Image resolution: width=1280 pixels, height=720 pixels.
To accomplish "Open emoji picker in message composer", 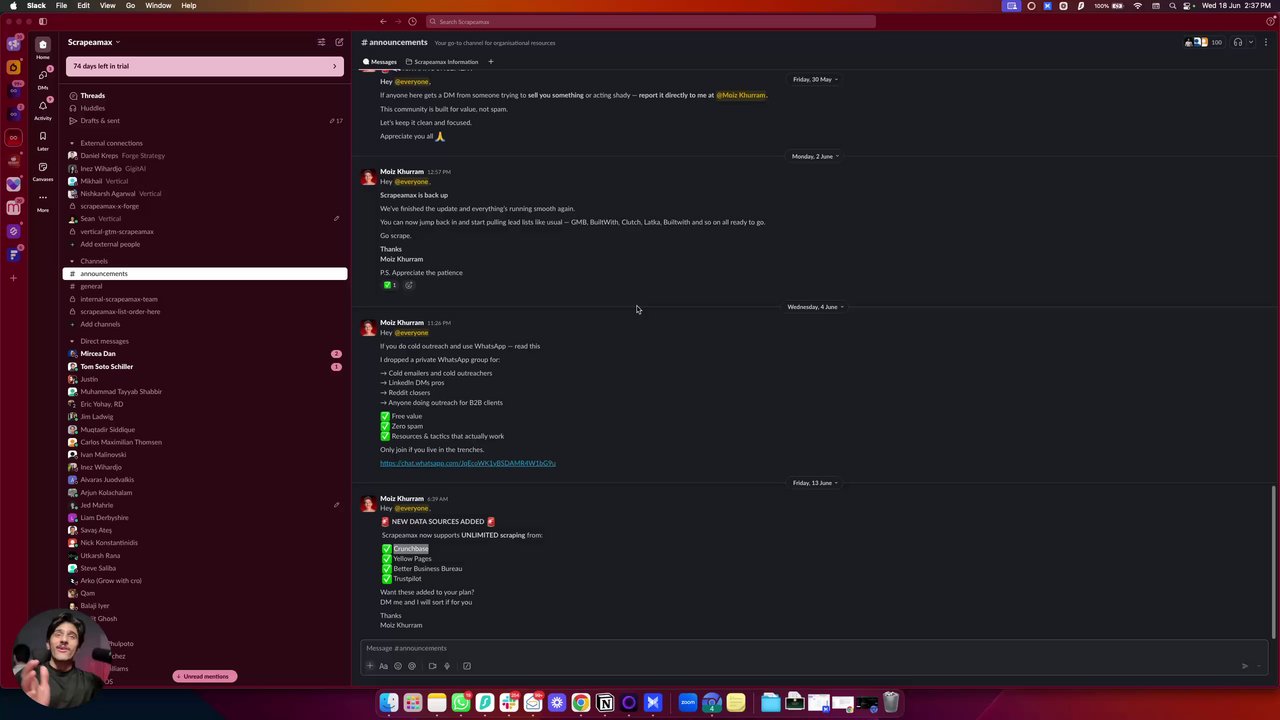I will tap(398, 666).
